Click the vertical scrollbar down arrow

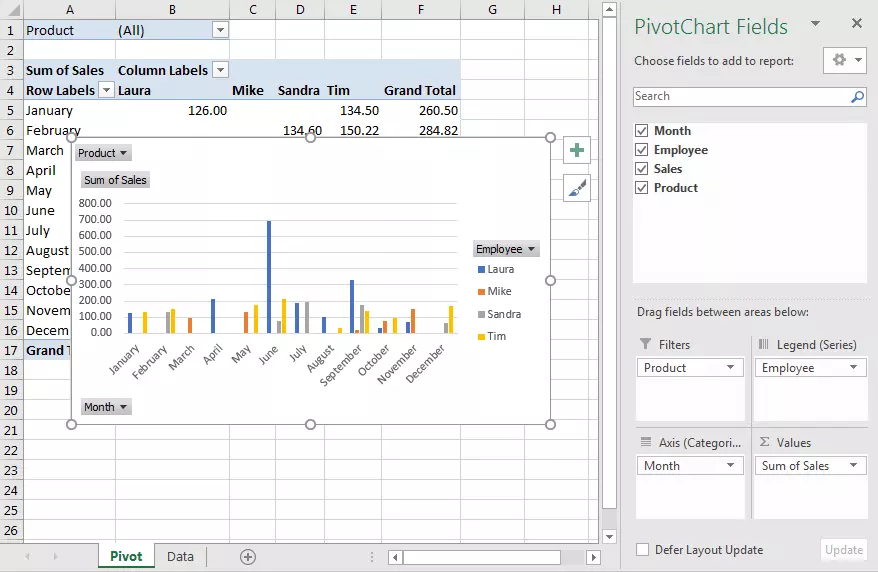click(x=609, y=537)
